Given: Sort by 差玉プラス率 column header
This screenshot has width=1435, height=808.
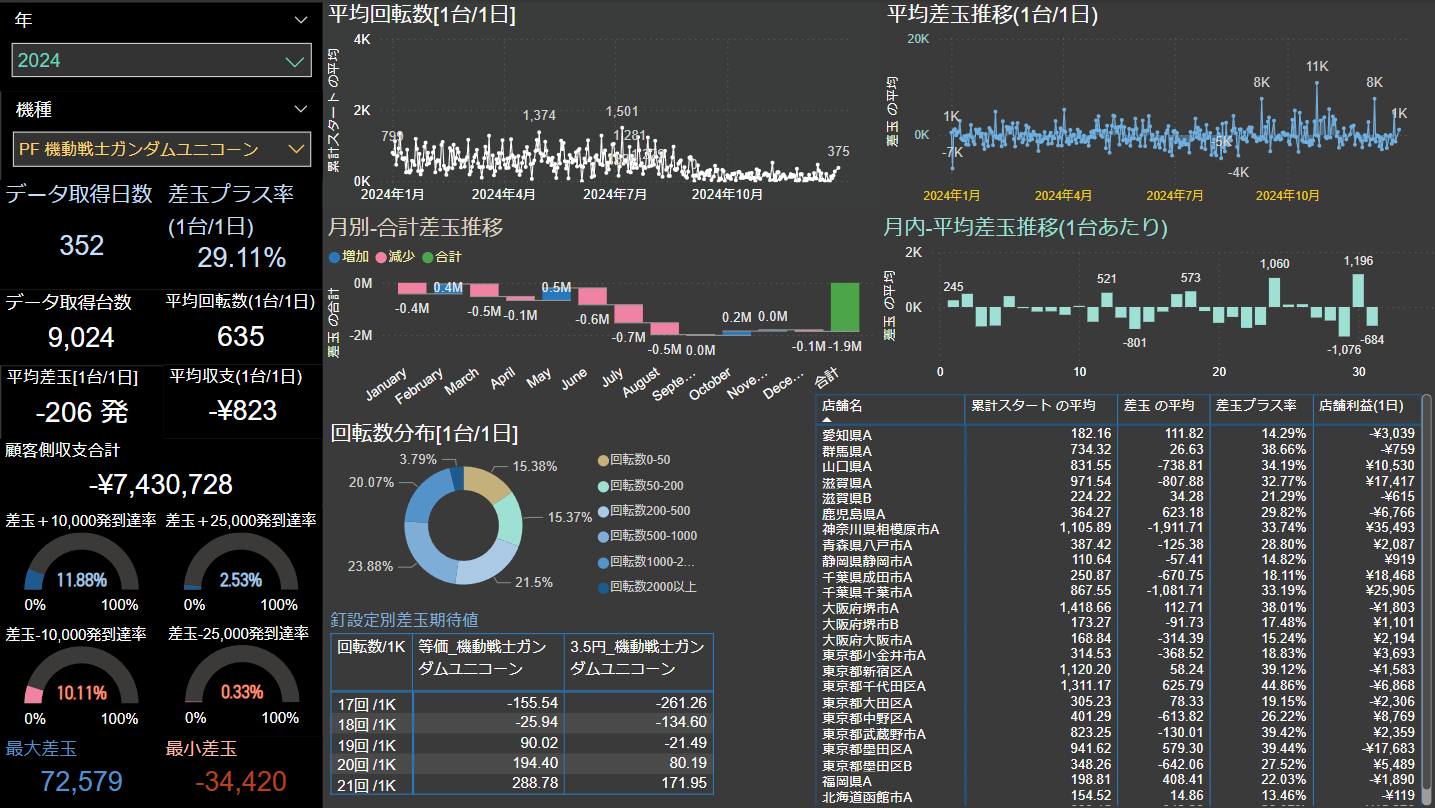Looking at the screenshot, I should pos(1256,405).
